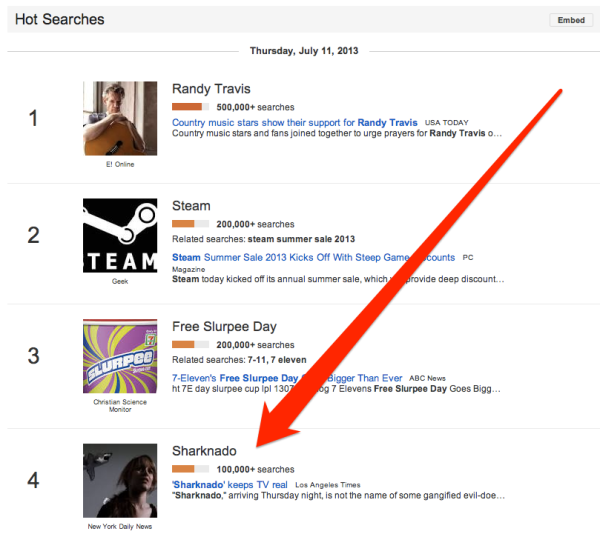Open ''Sharknado' keeps TV real' article
Screen dimensions: 600x534
230,485
